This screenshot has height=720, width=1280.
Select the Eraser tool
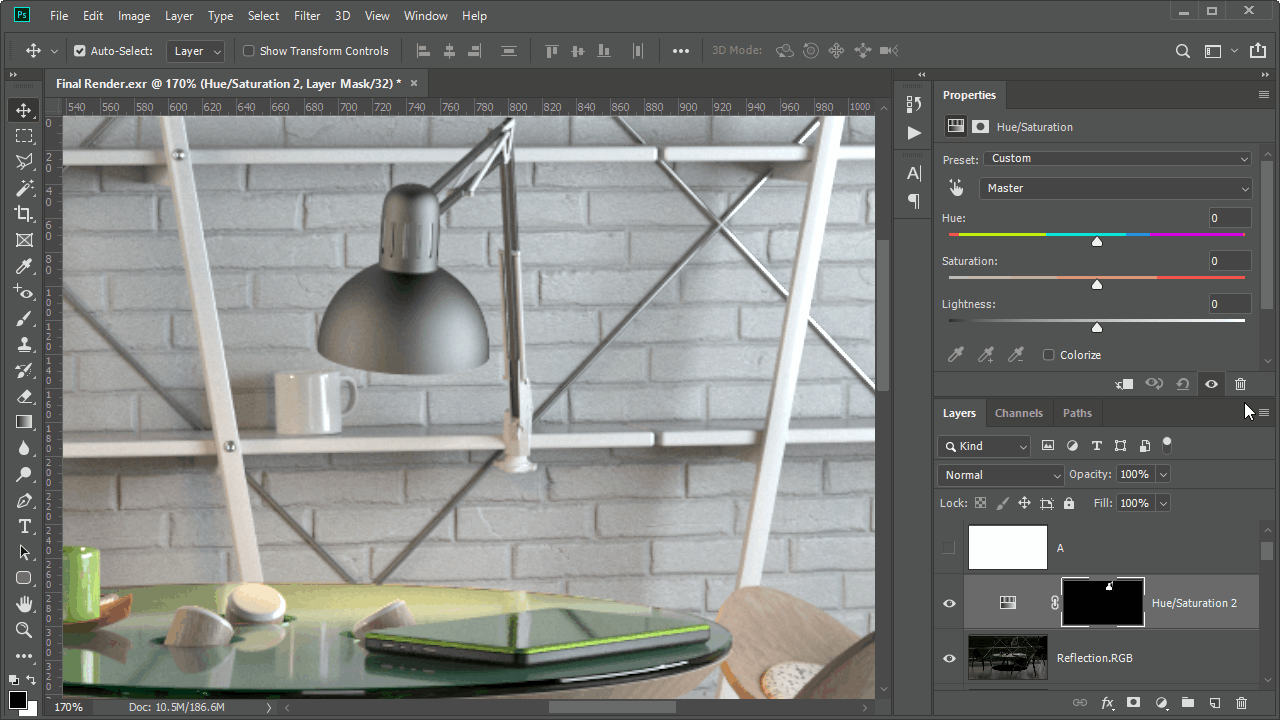[x=24, y=396]
